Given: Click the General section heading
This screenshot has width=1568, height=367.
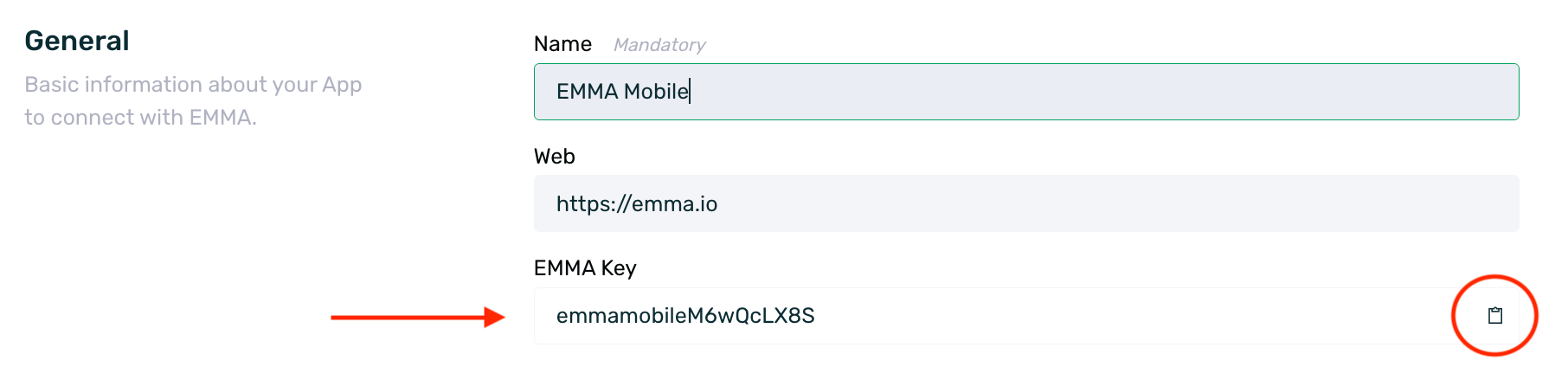Looking at the screenshot, I should point(77,41).
